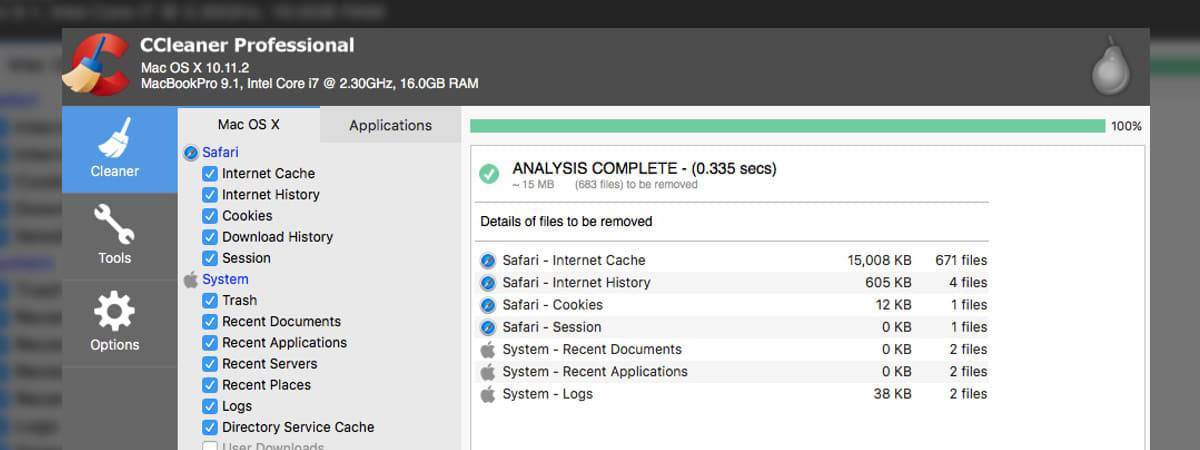This screenshot has height=450, width=1200.
Task: Switch to the Applications tab
Action: point(390,125)
